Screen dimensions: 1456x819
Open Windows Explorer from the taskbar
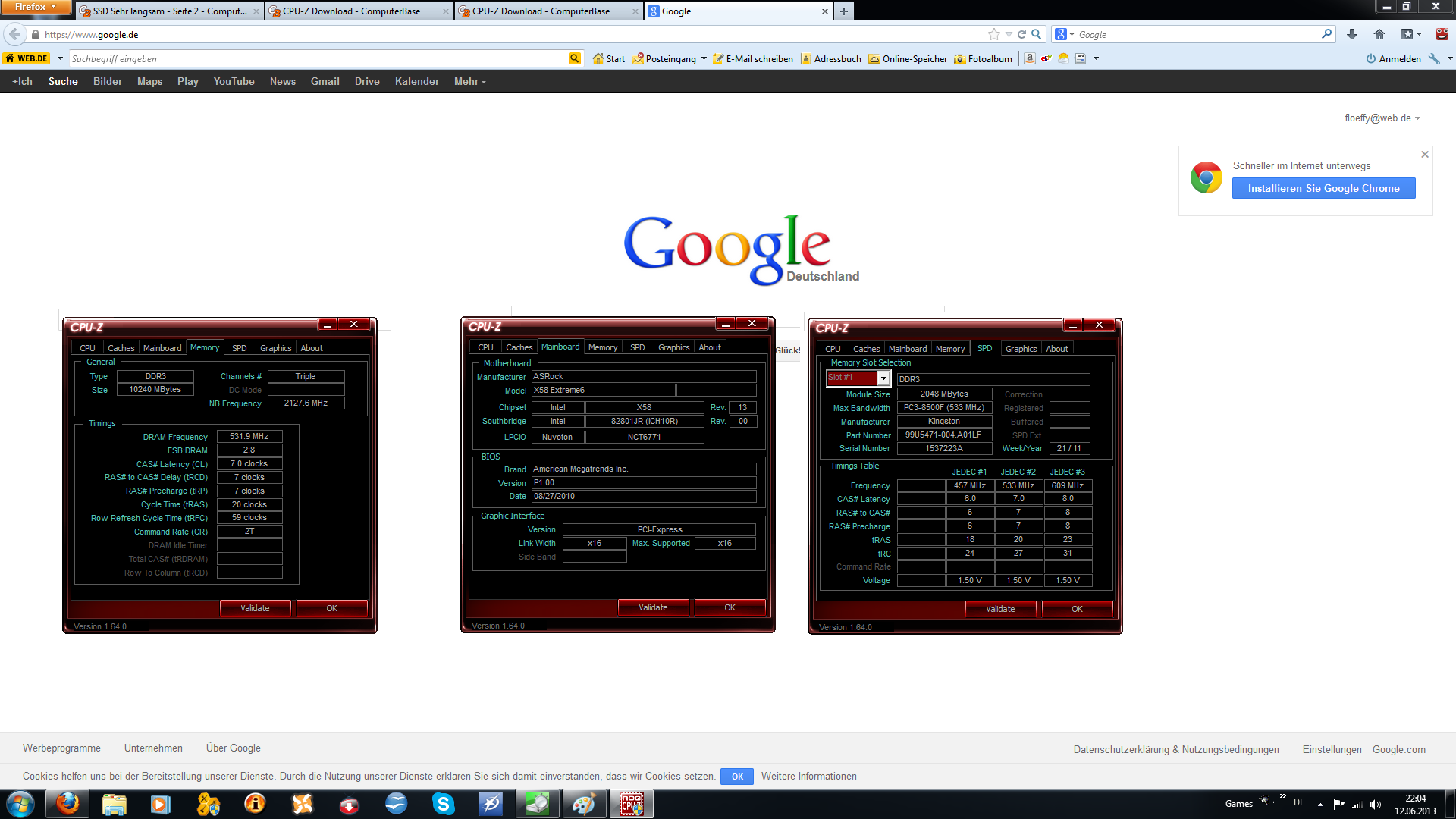coord(114,804)
